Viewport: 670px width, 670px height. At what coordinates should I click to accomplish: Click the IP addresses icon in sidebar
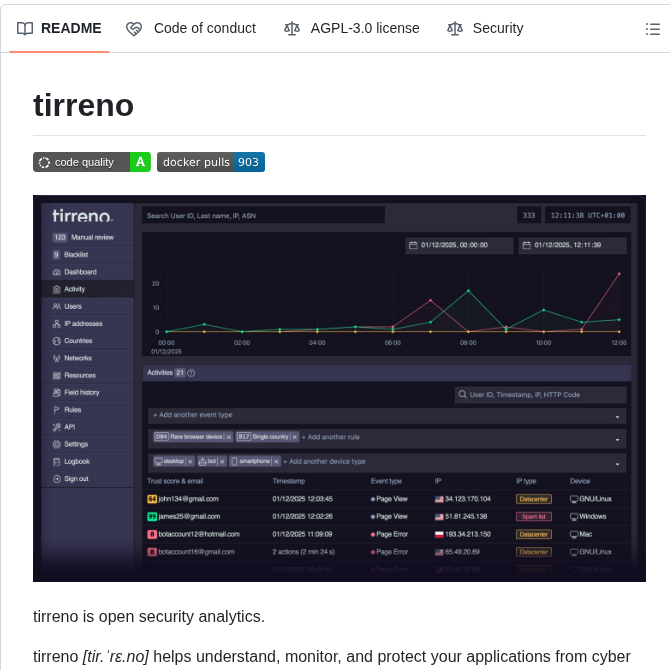56,324
